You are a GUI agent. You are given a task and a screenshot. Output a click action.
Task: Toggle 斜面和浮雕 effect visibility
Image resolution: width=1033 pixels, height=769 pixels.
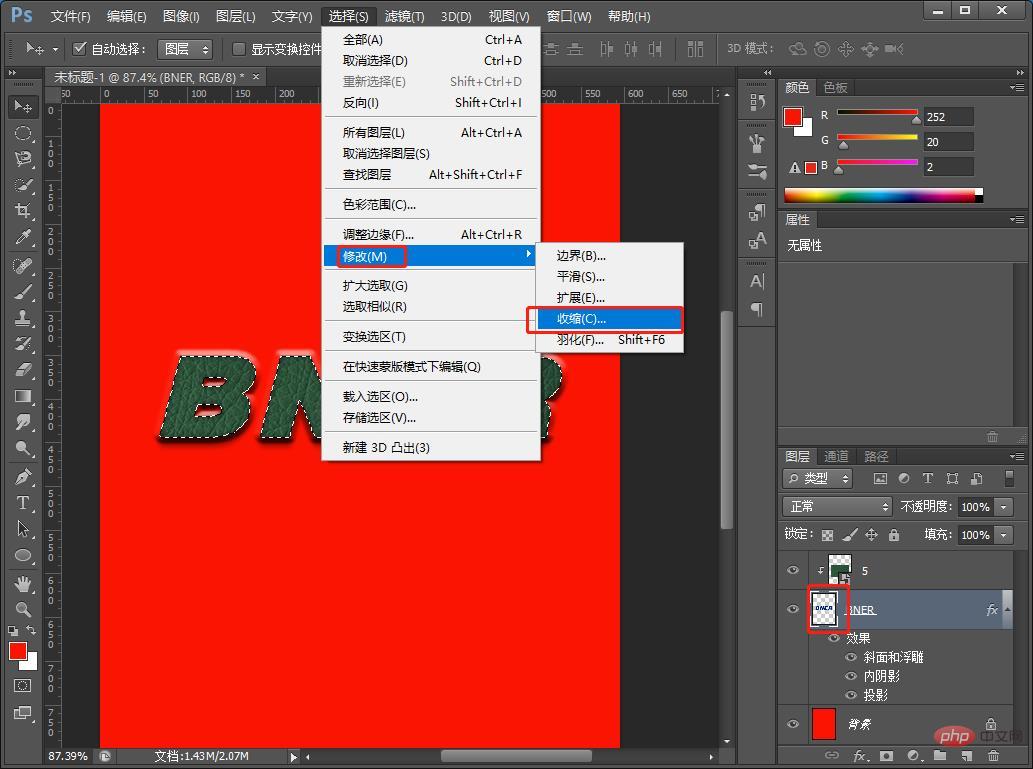851,657
